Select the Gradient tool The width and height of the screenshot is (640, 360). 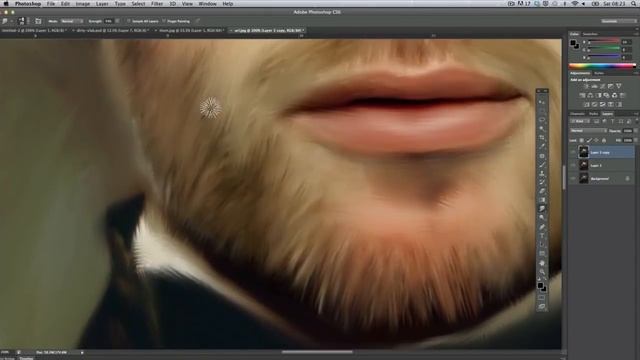(x=542, y=200)
